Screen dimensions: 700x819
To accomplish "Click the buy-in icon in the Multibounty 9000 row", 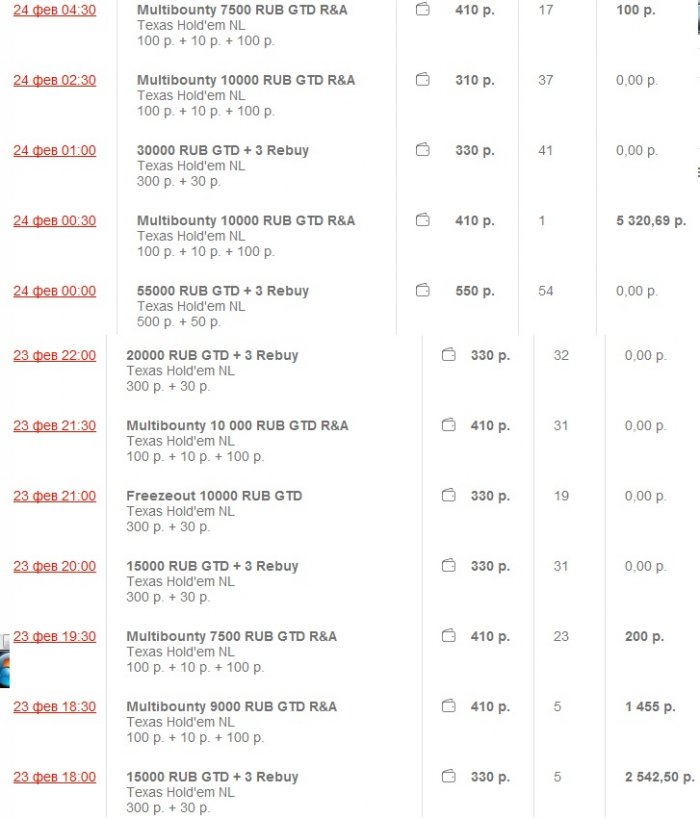I will point(449,707).
